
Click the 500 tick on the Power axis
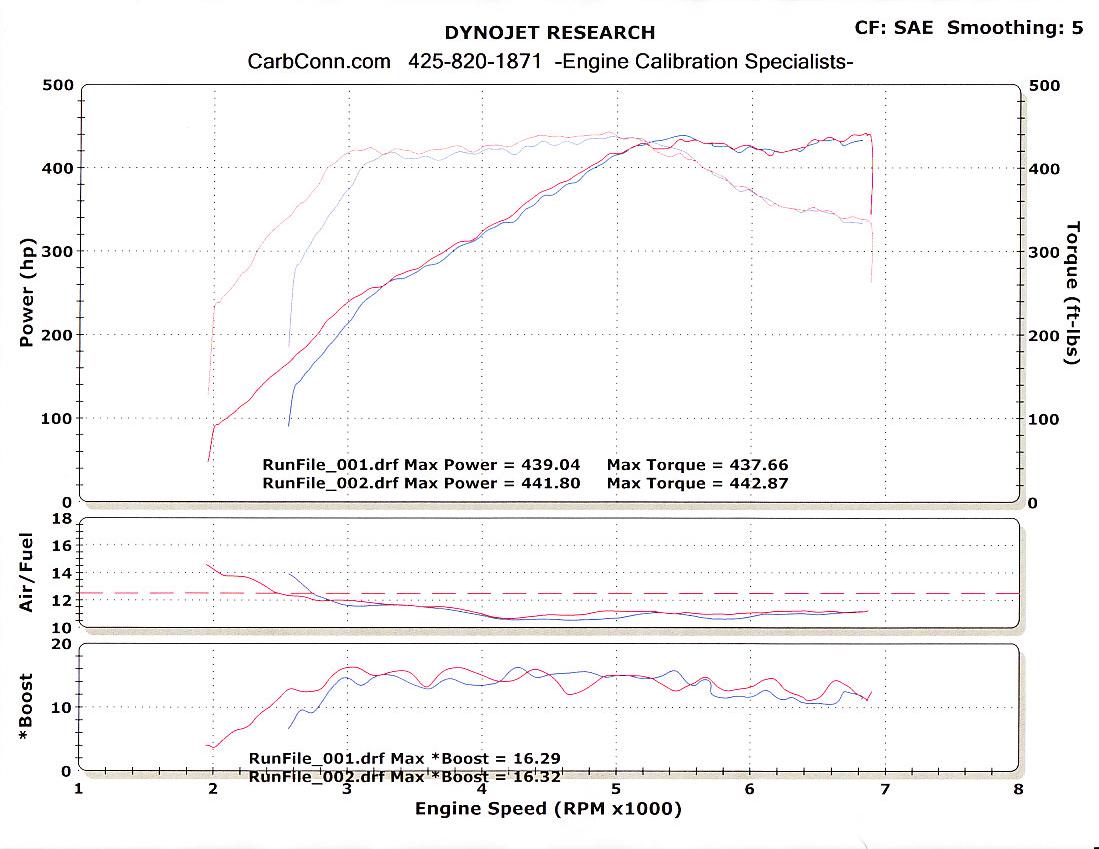(58, 85)
